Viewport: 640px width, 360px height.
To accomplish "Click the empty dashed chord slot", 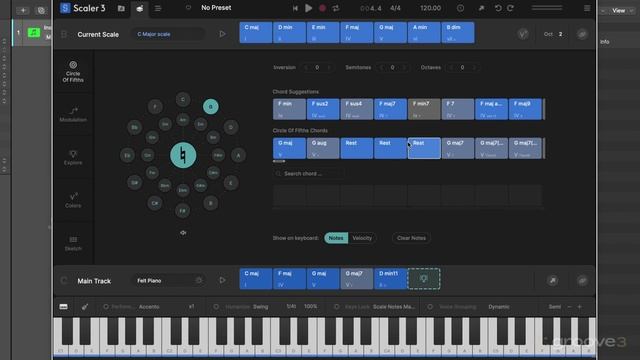I will pos(424,279).
